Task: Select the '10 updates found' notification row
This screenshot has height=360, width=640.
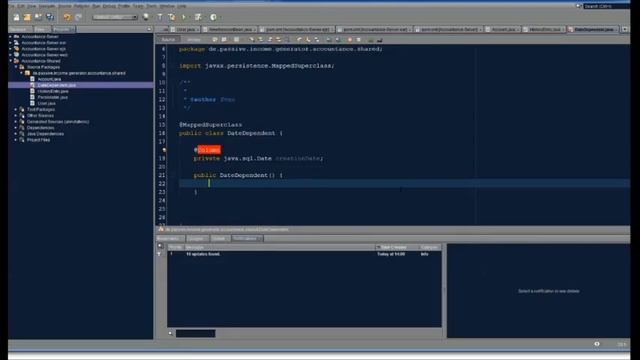Action: coord(304,254)
